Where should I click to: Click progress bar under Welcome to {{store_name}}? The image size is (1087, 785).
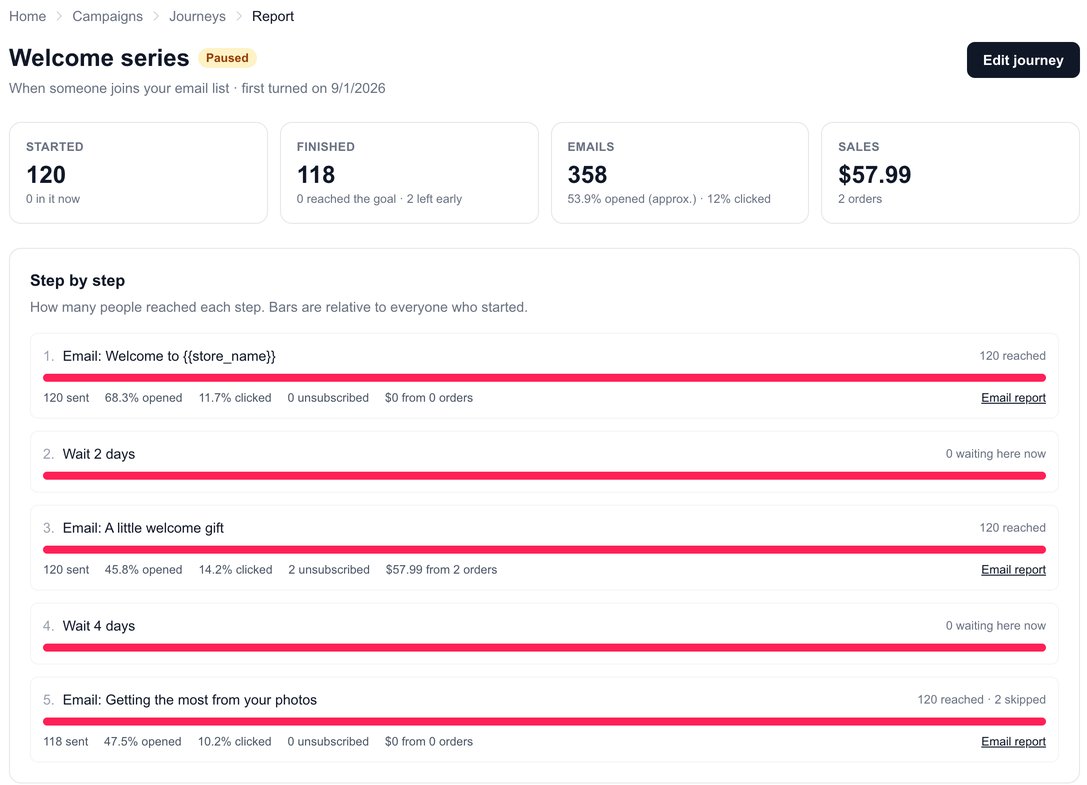(544, 378)
